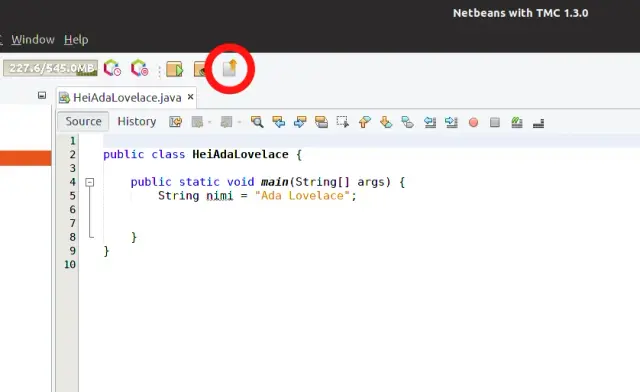
Task: Select the HeiAdaLovelace.java editor tab
Action: (127, 97)
